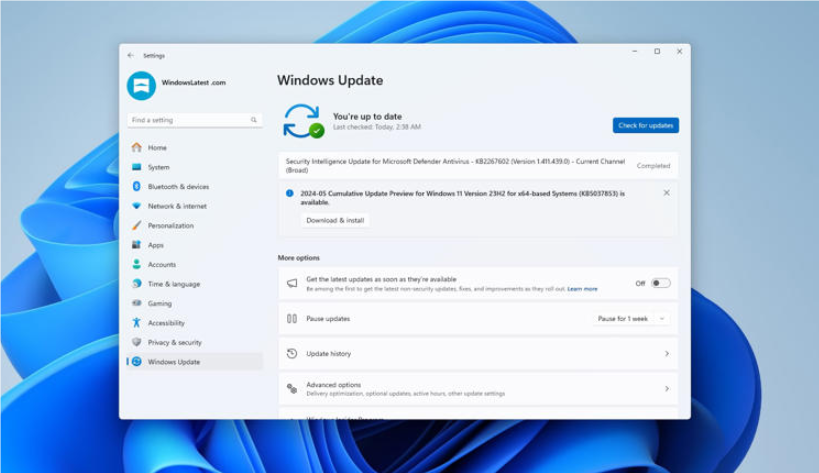Open the Pause for 1 week dropdown
Screen dimensions: 819x473
631,318
